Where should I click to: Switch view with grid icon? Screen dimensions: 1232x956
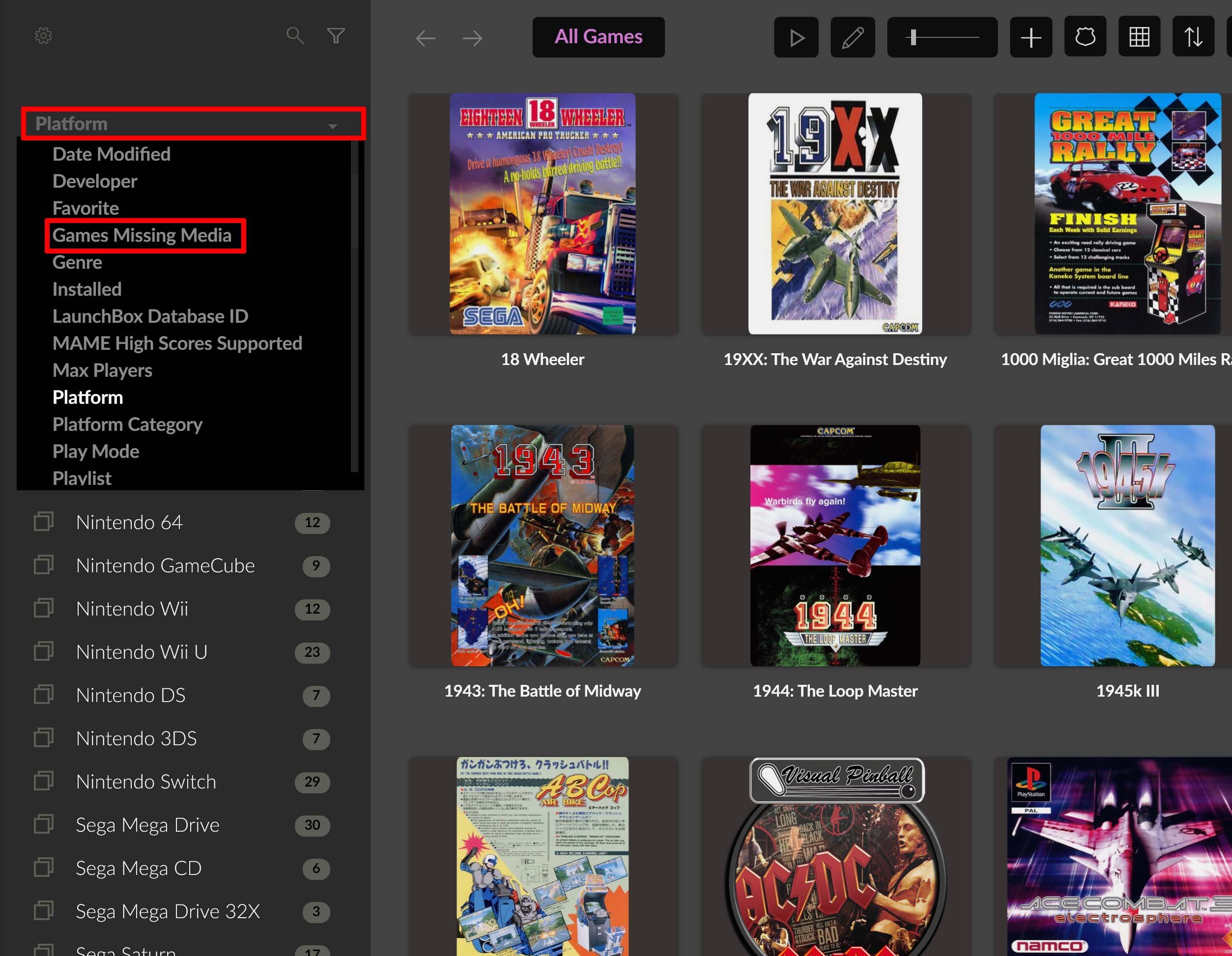tap(1139, 37)
